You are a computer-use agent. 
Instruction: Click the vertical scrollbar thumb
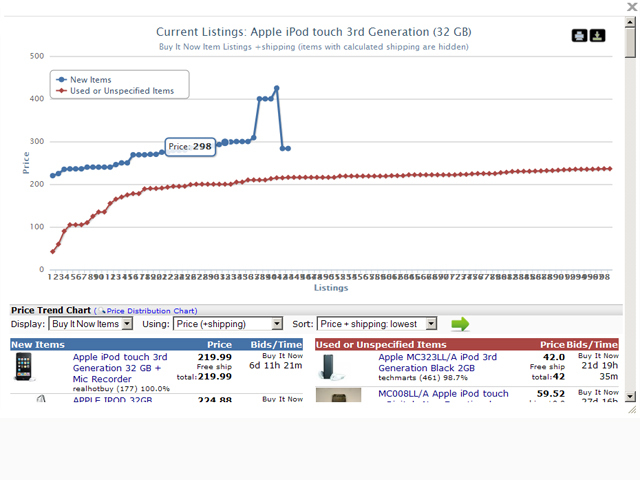630,43
